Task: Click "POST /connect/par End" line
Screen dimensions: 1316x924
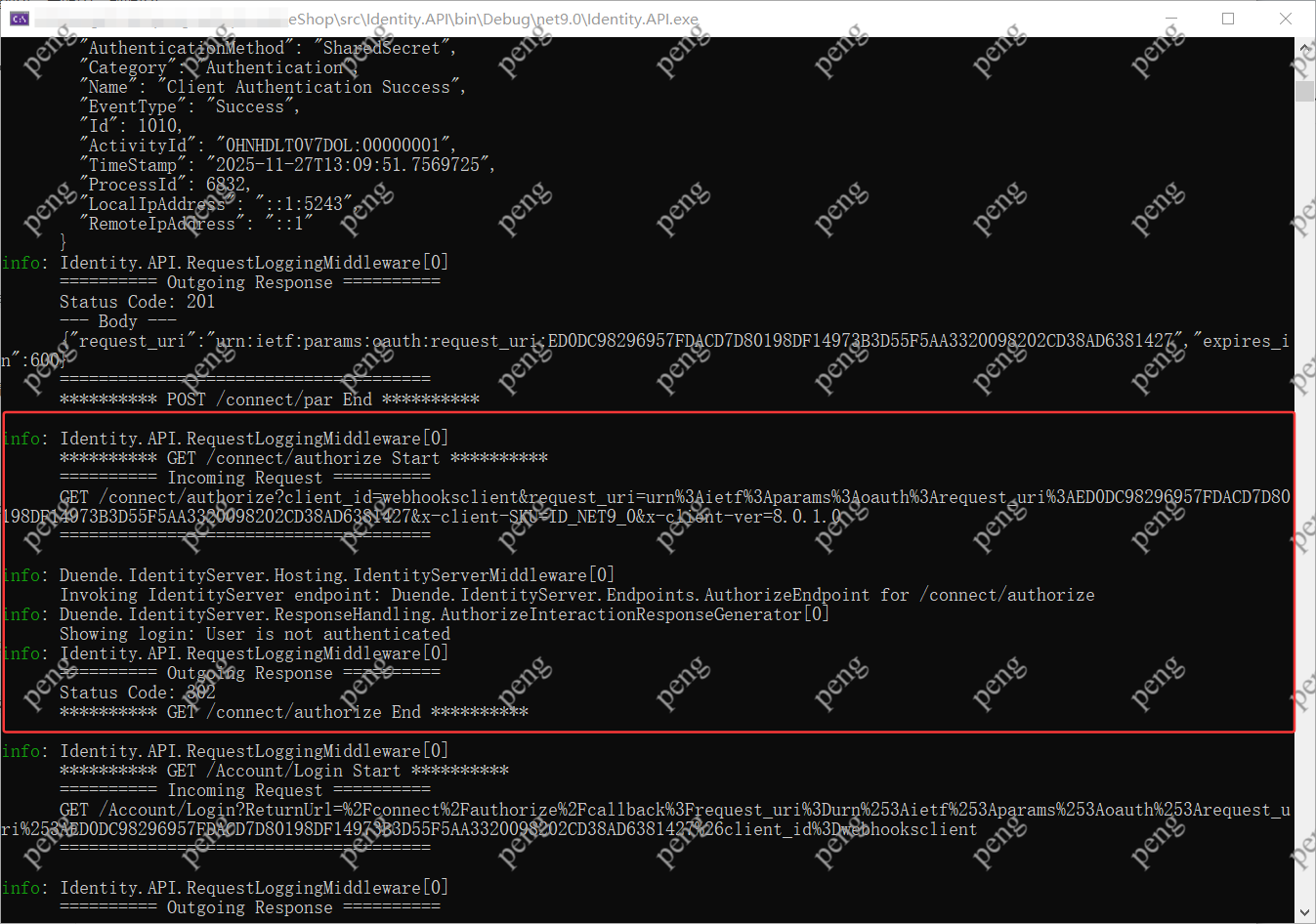Action: (x=270, y=399)
